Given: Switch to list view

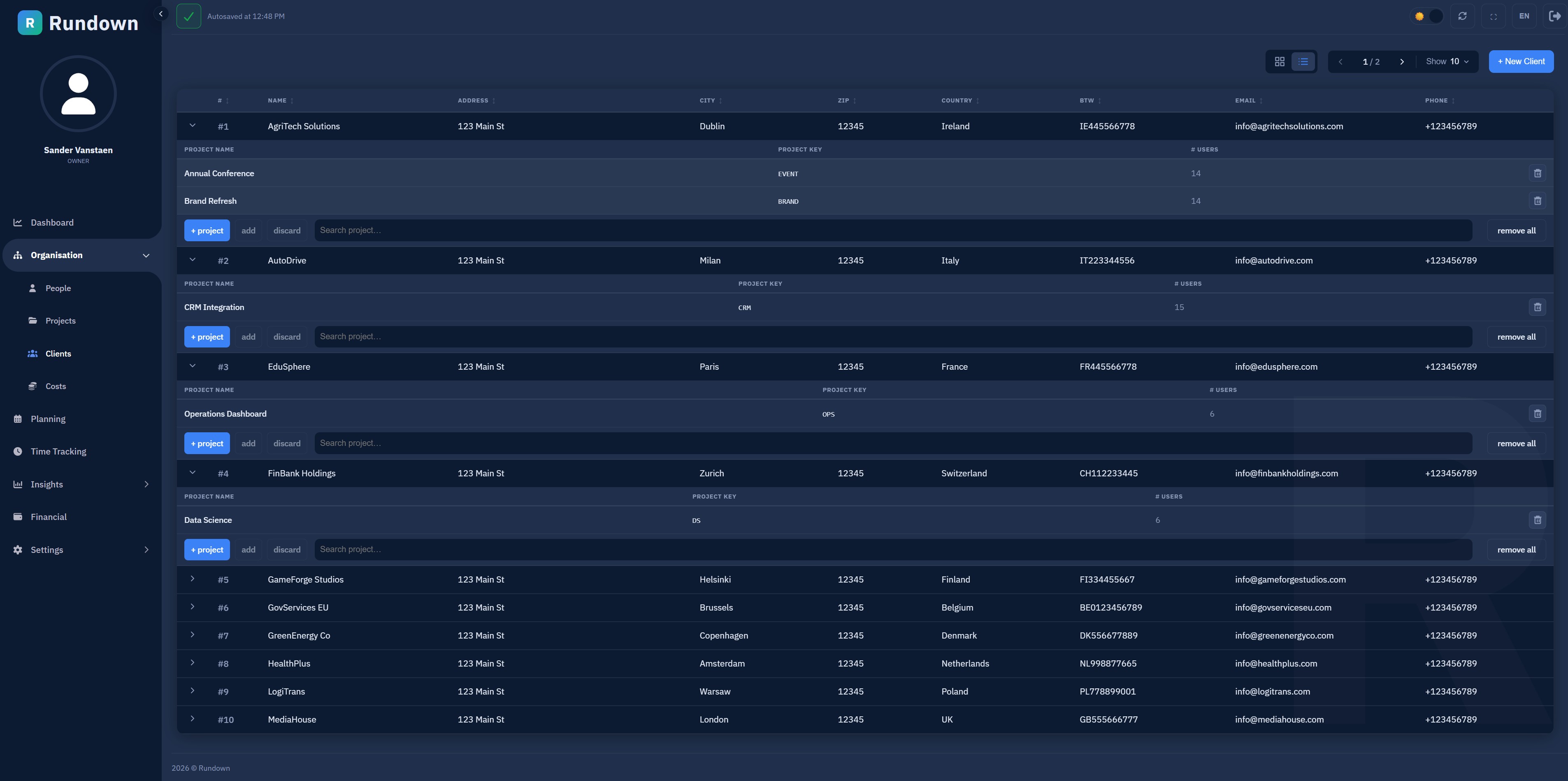Looking at the screenshot, I should tap(1303, 61).
